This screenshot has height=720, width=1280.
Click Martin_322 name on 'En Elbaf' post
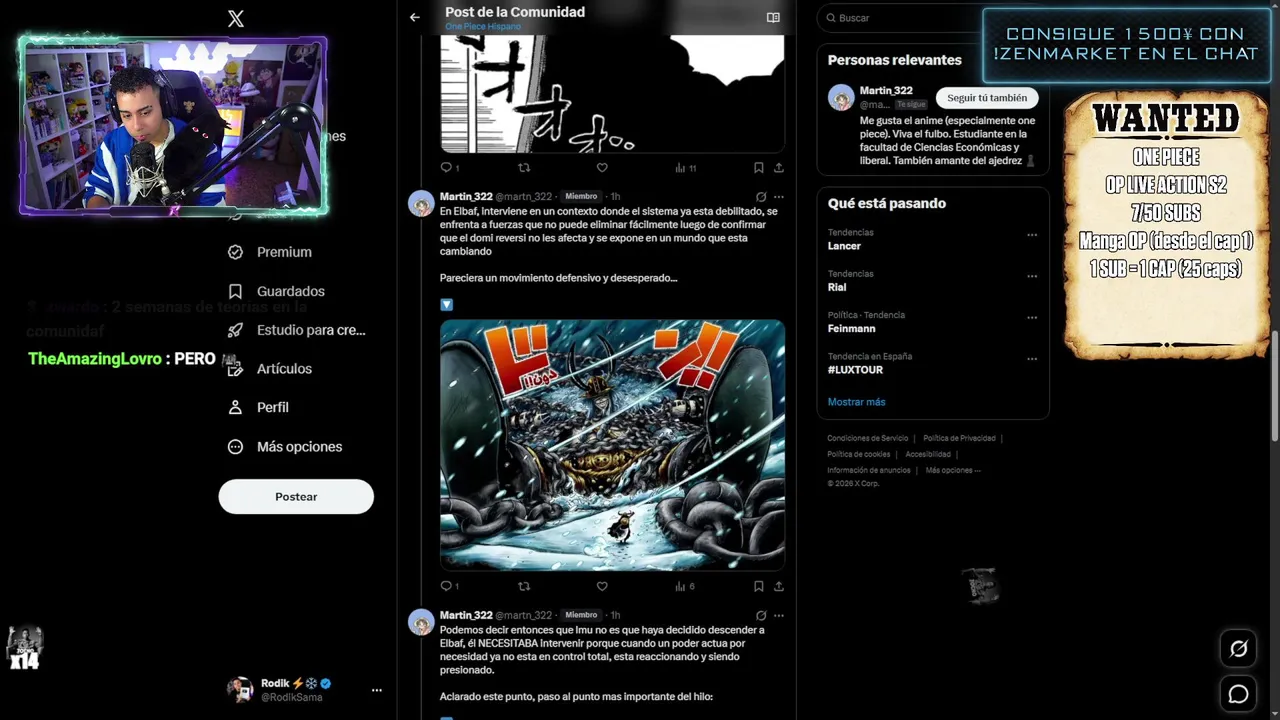tap(466, 196)
